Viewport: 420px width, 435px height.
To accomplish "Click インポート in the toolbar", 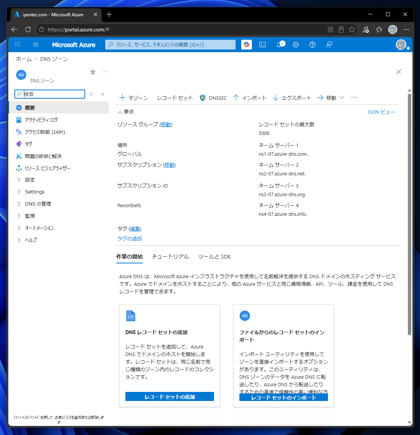I will tap(250, 98).
